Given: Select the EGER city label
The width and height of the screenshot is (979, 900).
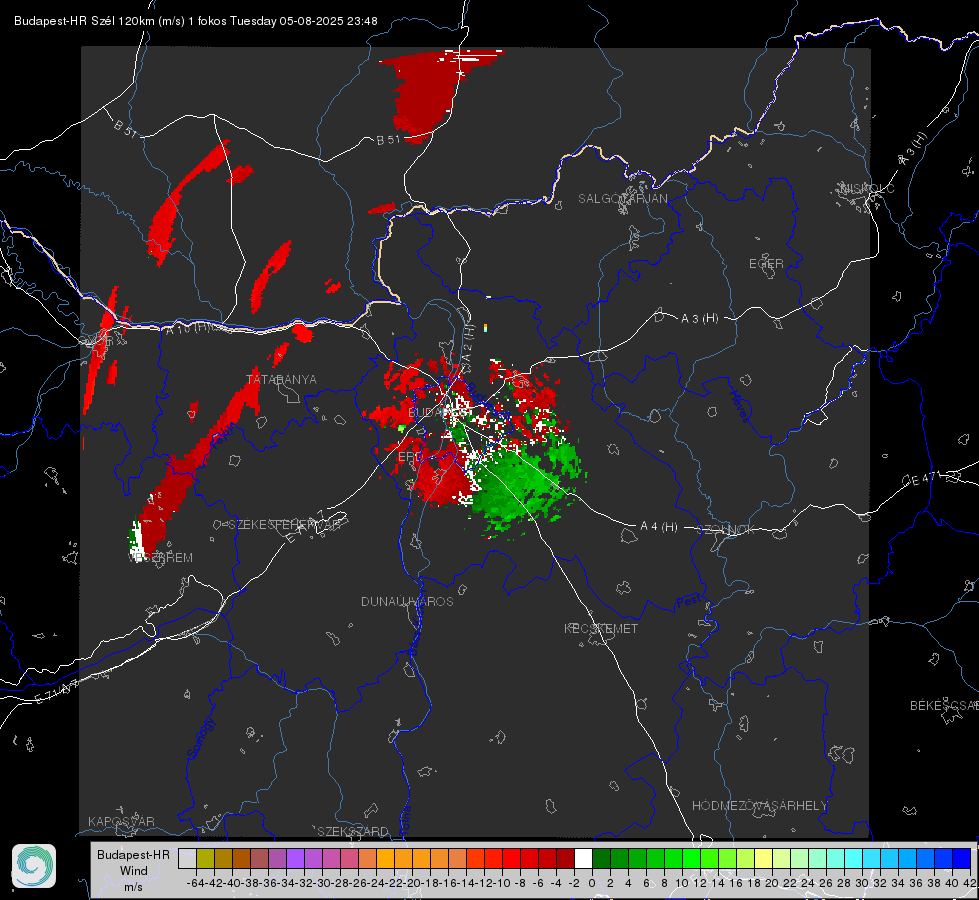Looking at the screenshot, I should tap(766, 264).
